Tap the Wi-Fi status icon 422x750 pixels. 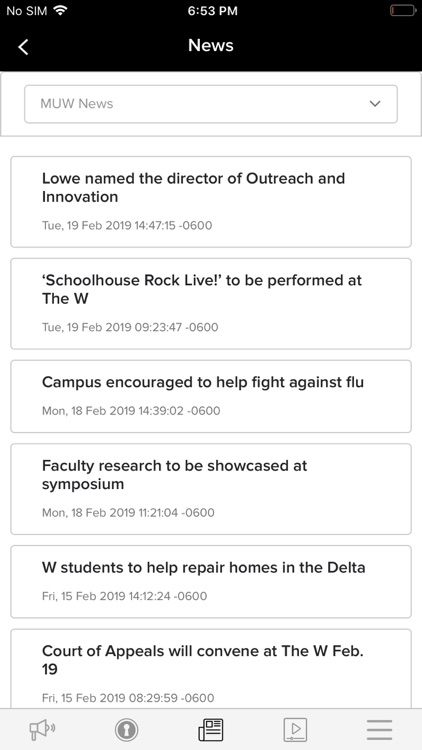click(x=60, y=11)
